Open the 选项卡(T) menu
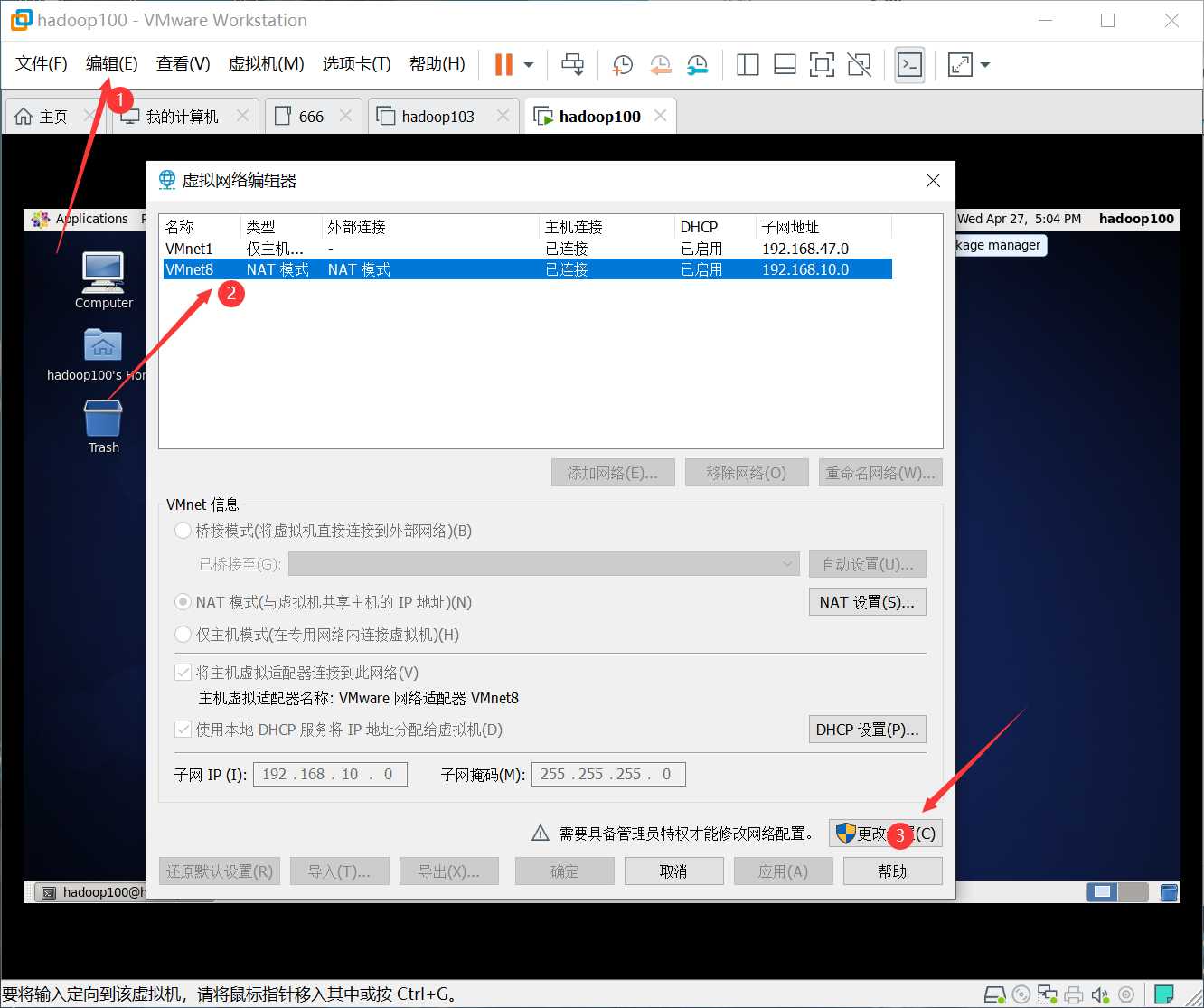Screen dimensions: 1204x1008 point(356,63)
